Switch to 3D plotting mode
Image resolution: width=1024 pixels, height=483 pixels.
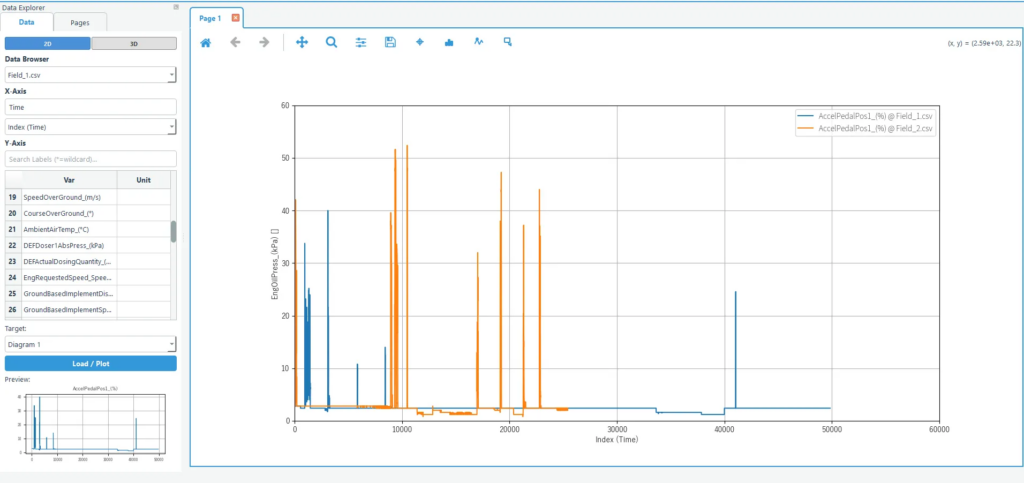click(x=134, y=43)
